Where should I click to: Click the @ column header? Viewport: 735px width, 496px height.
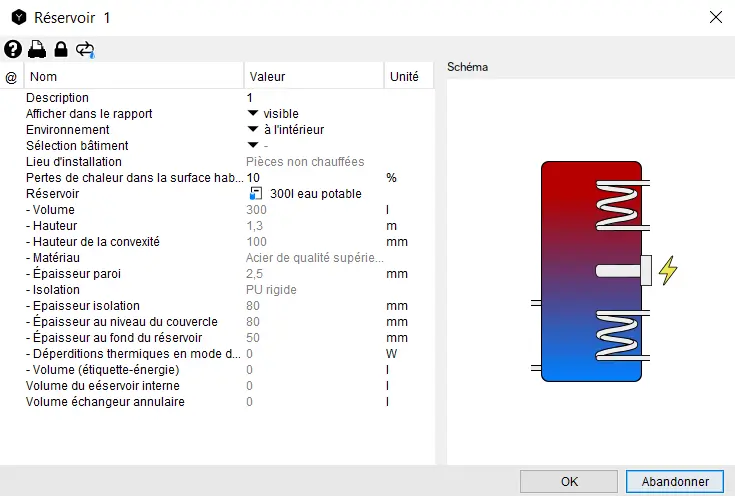[x=12, y=77]
